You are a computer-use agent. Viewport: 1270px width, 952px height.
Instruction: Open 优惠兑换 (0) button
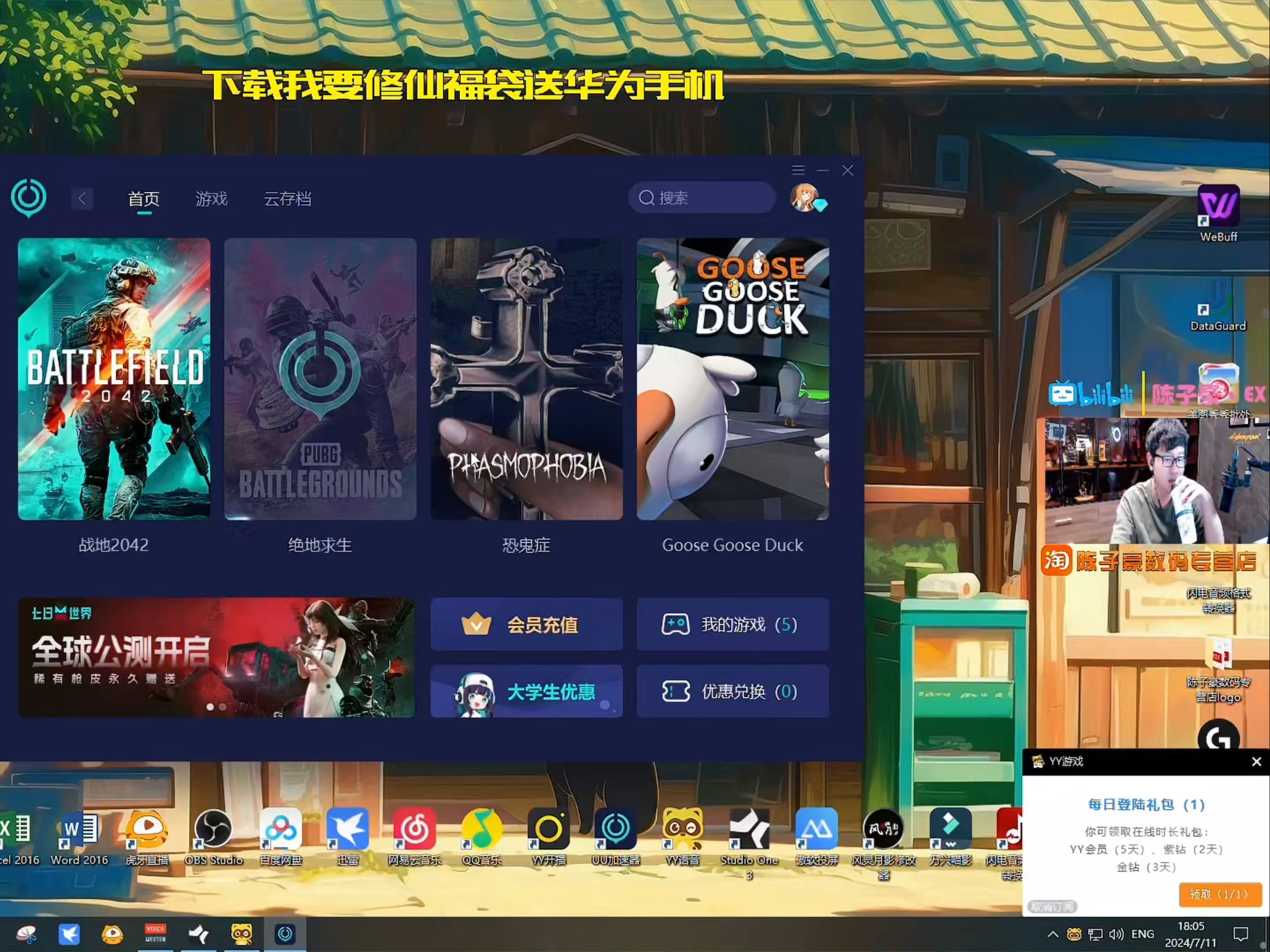click(733, 692)
